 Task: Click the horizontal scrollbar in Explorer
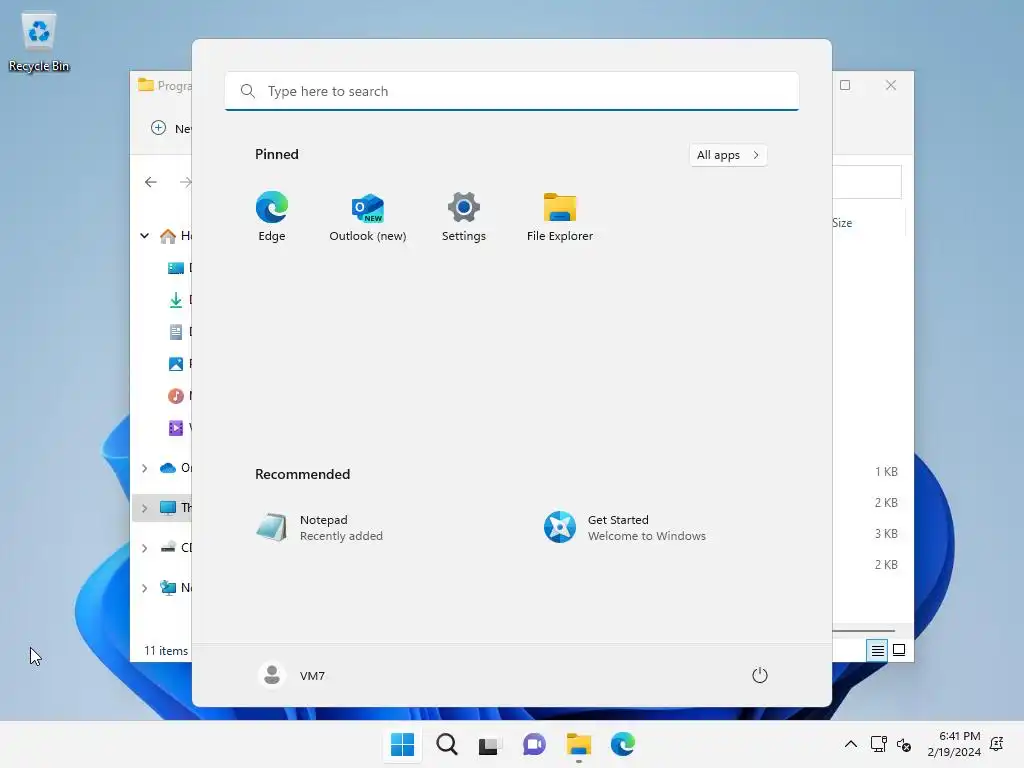pos(863,631)
